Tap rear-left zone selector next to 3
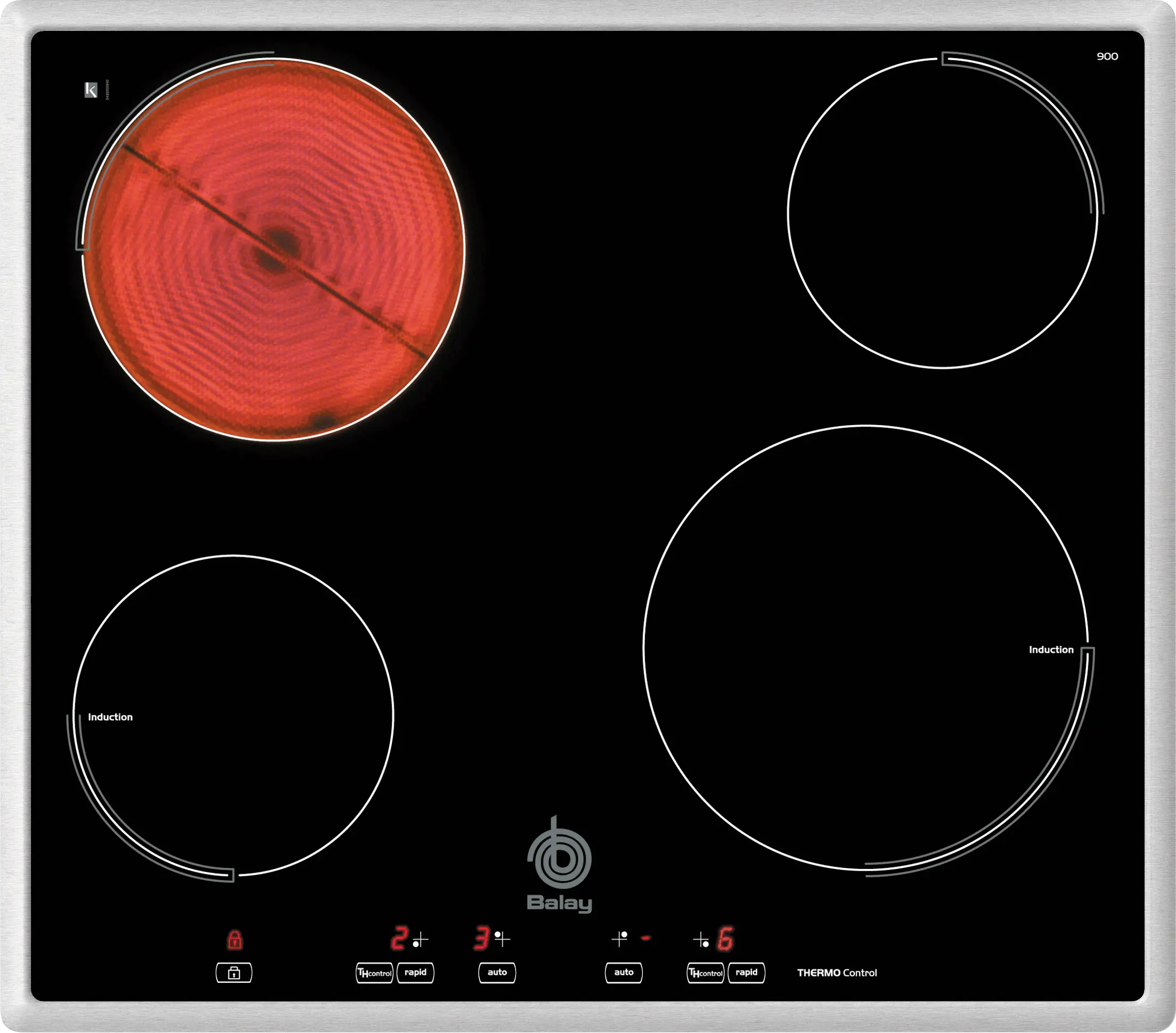Viewport: 1176px width, 1033px height. [502, 939]
